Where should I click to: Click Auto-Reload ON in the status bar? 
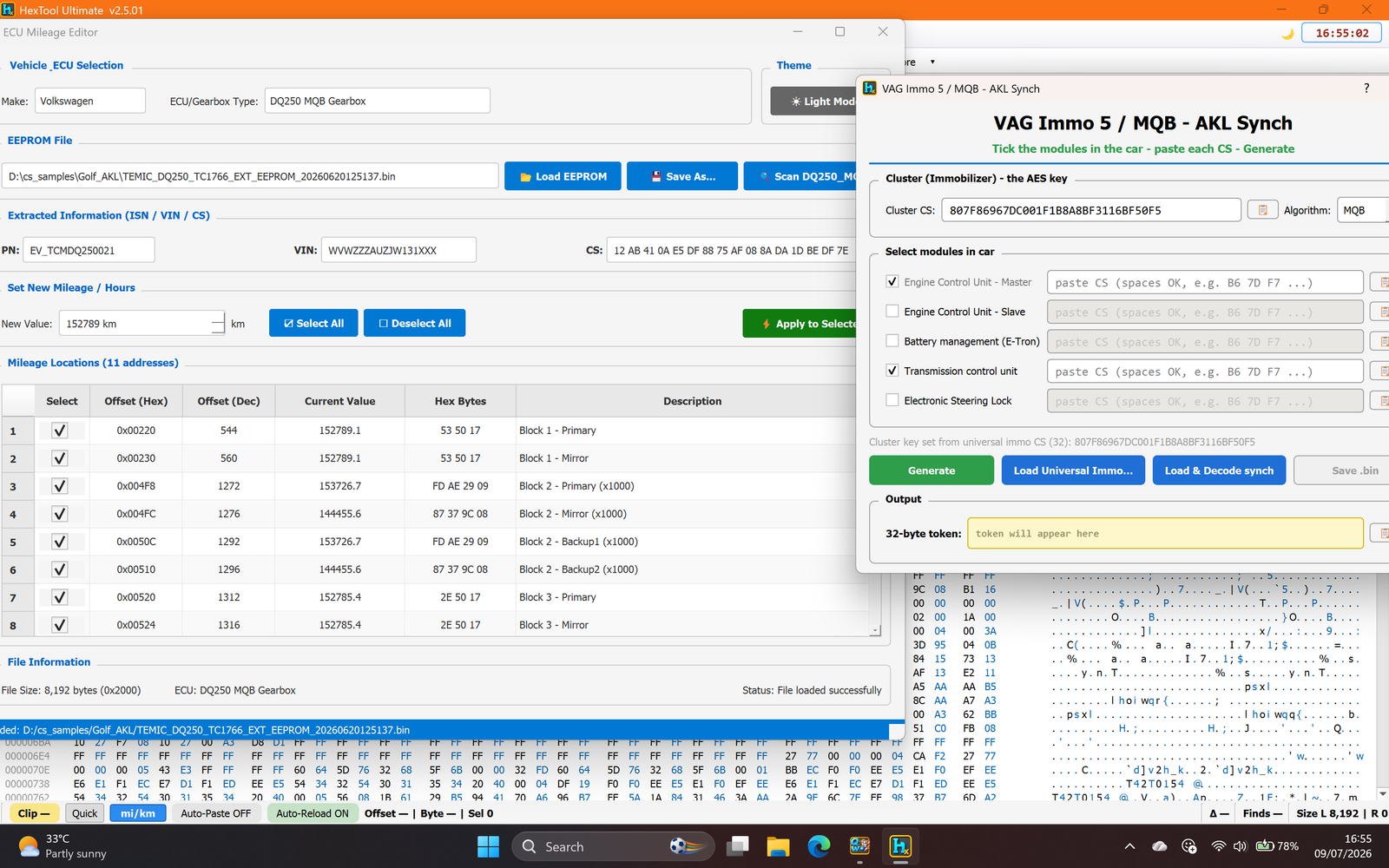tap(313, 813)
